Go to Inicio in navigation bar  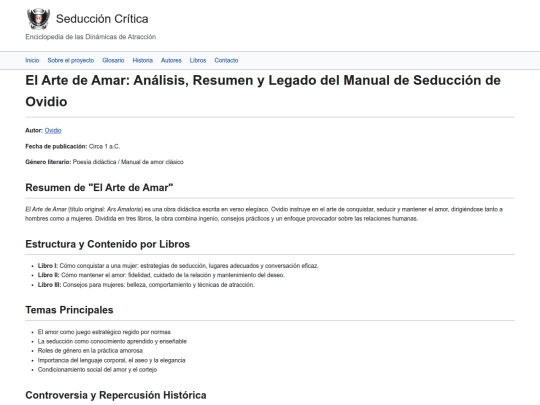pyautogui.click(x=32, y=60)
